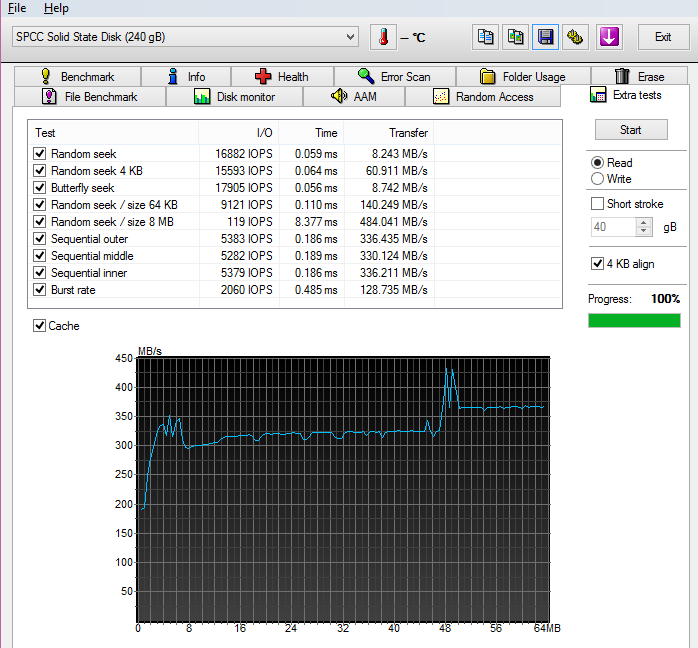Screen dimensions: 698x648
Task: Click the short stroke gB input field
Action: pyautogui.click(x=613, y=227)
